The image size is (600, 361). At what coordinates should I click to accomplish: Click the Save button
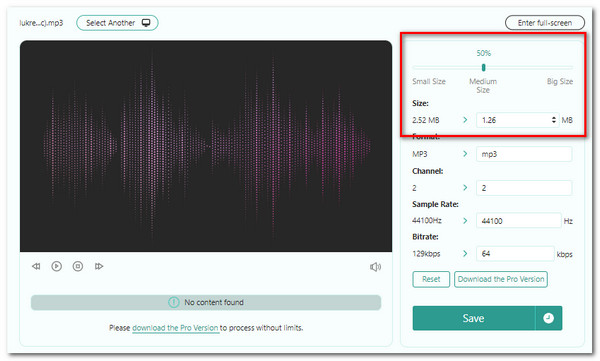point(474,318)
